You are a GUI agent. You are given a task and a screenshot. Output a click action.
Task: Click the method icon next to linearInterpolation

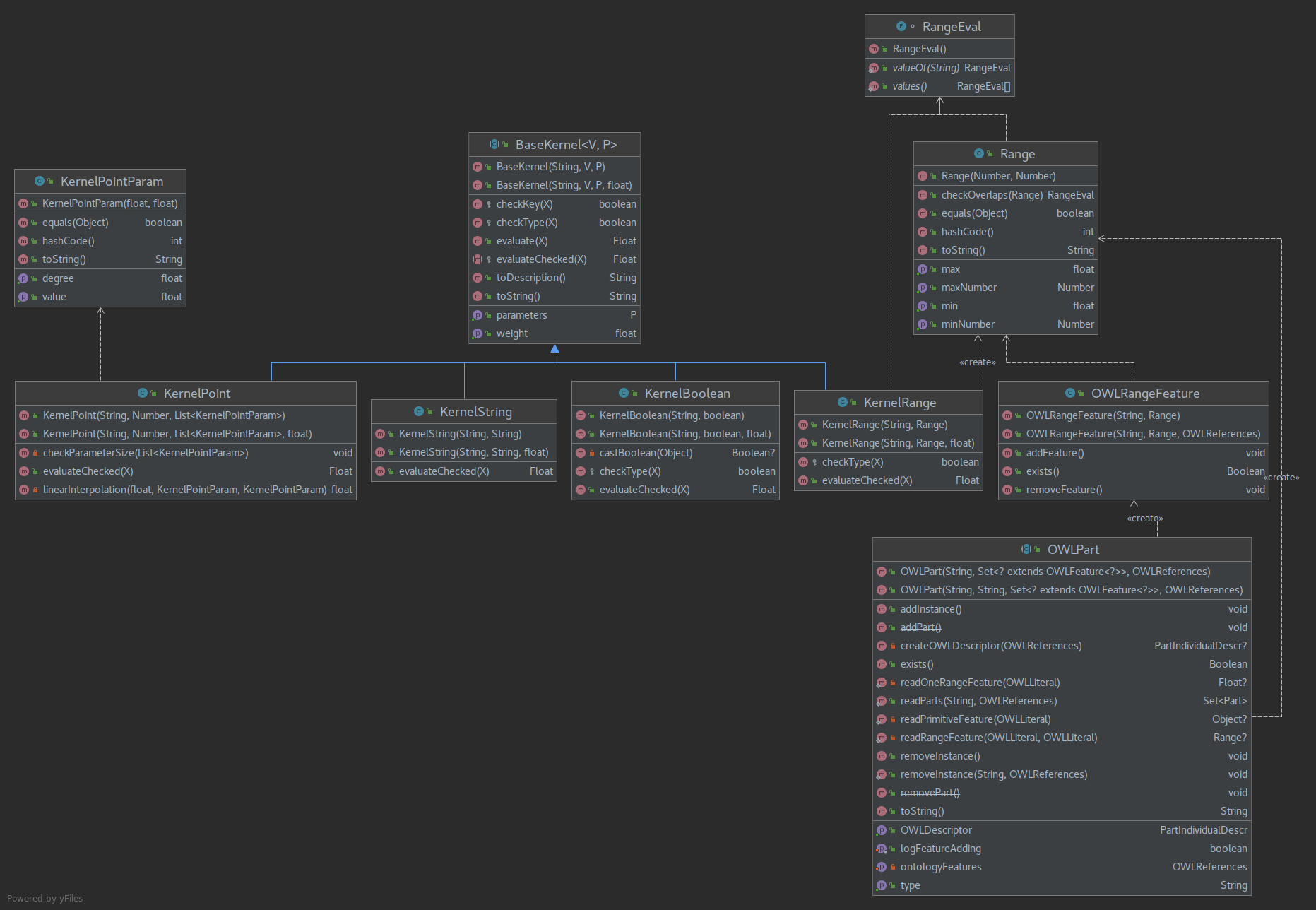click(x=24, y=490)
